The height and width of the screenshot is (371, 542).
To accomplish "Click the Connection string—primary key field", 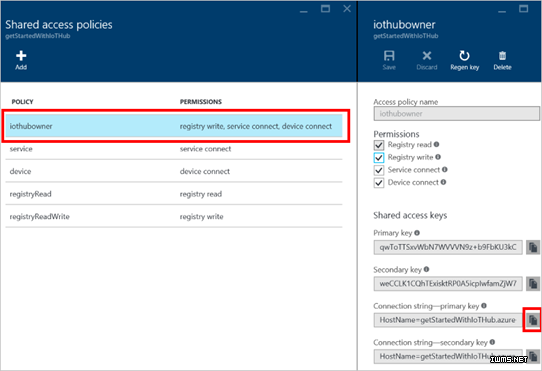I will click(448, 320).
